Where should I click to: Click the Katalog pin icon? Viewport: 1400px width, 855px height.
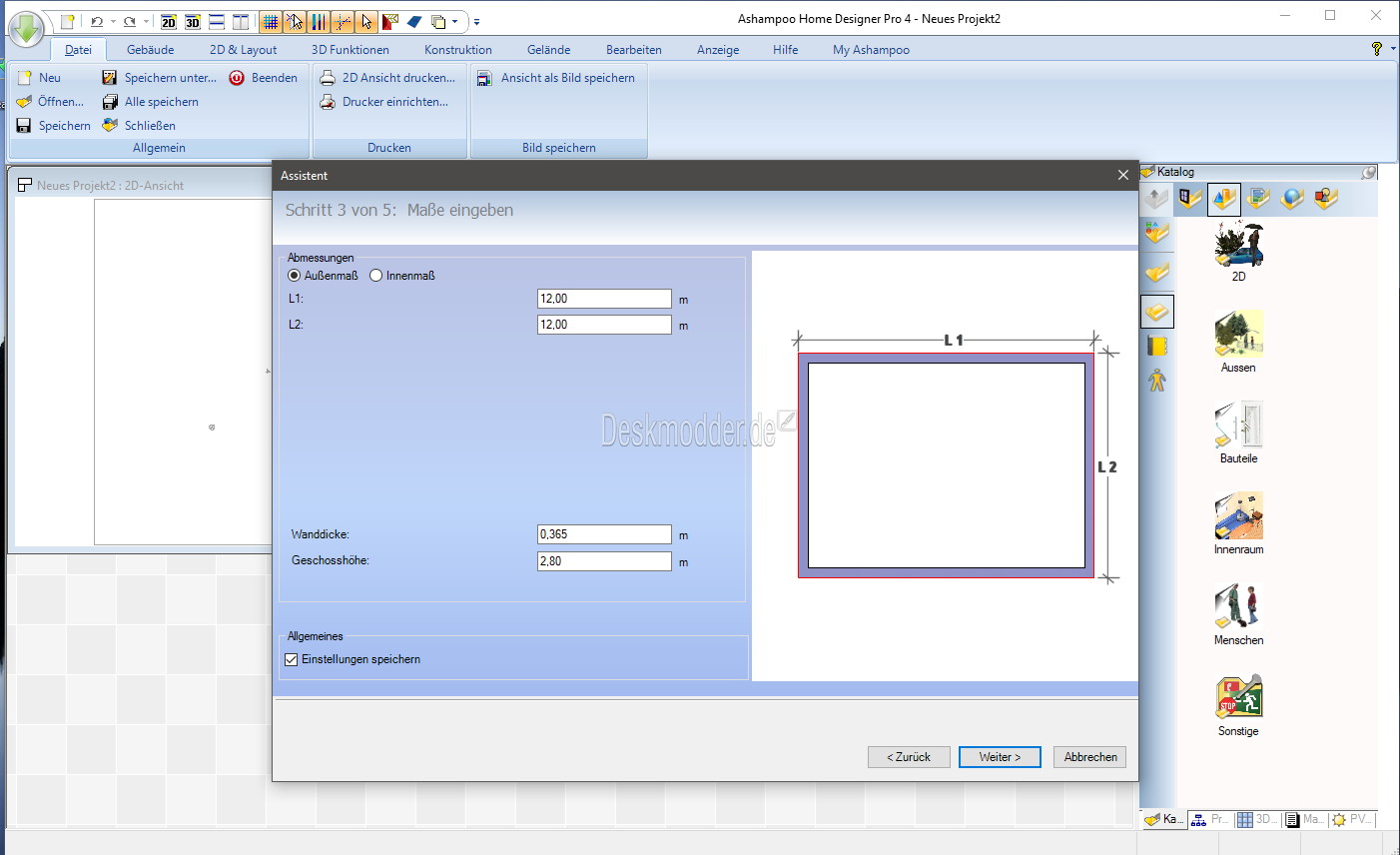point(1369,172)
